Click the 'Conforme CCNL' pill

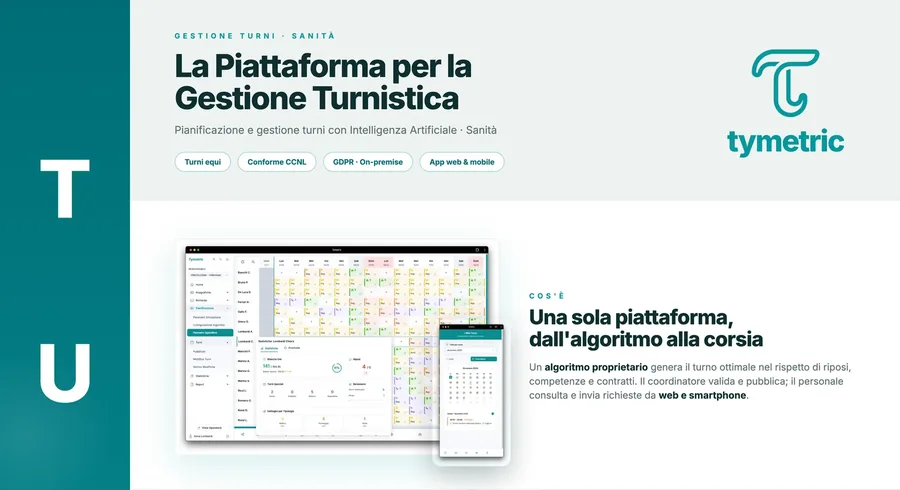[277, 162]
